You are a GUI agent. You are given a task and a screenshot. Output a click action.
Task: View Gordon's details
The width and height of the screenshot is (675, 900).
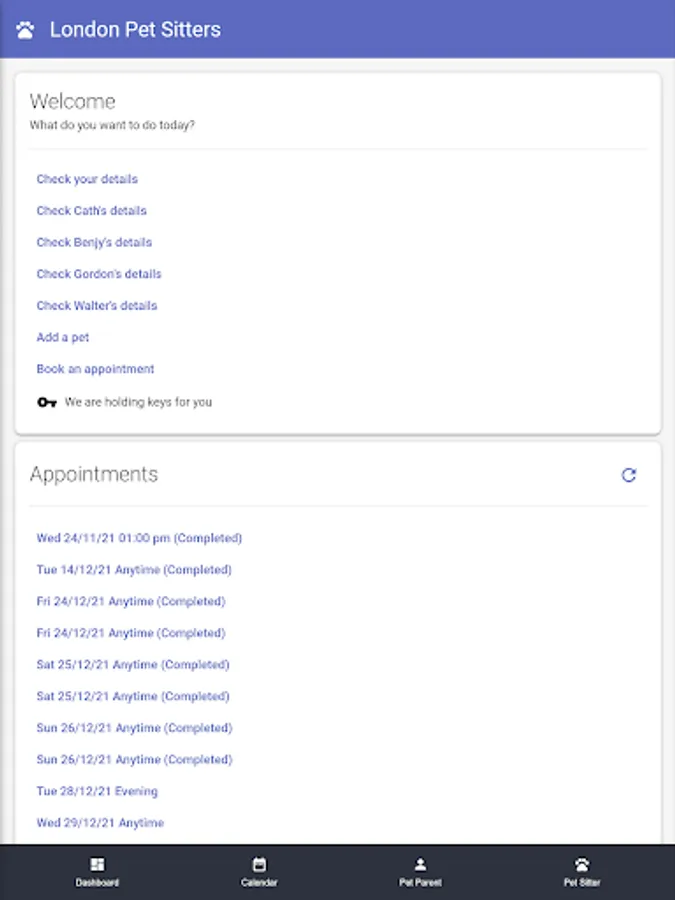coord(99,274)
